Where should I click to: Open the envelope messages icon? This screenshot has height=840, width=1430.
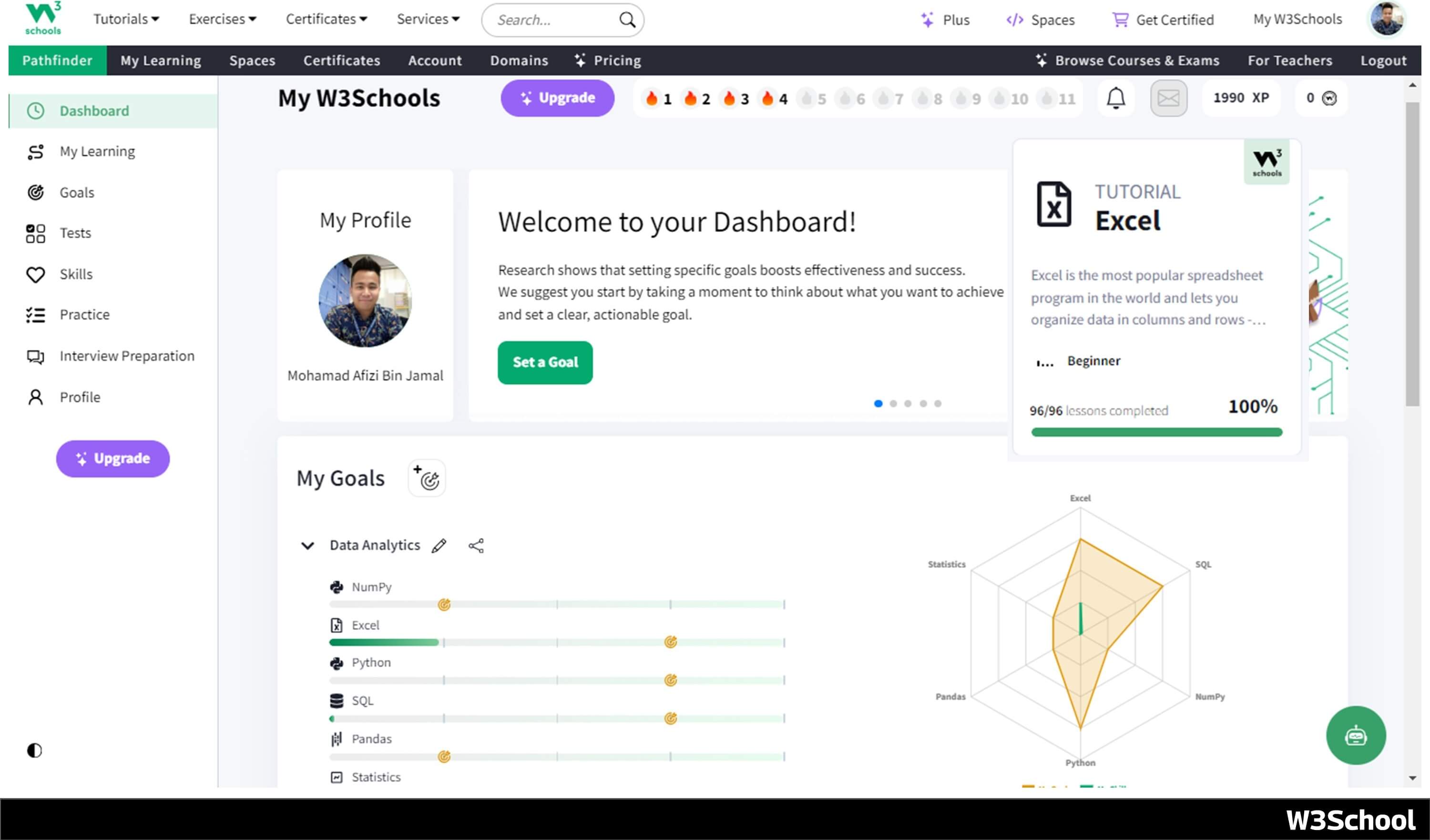[x=1168, y=98]
